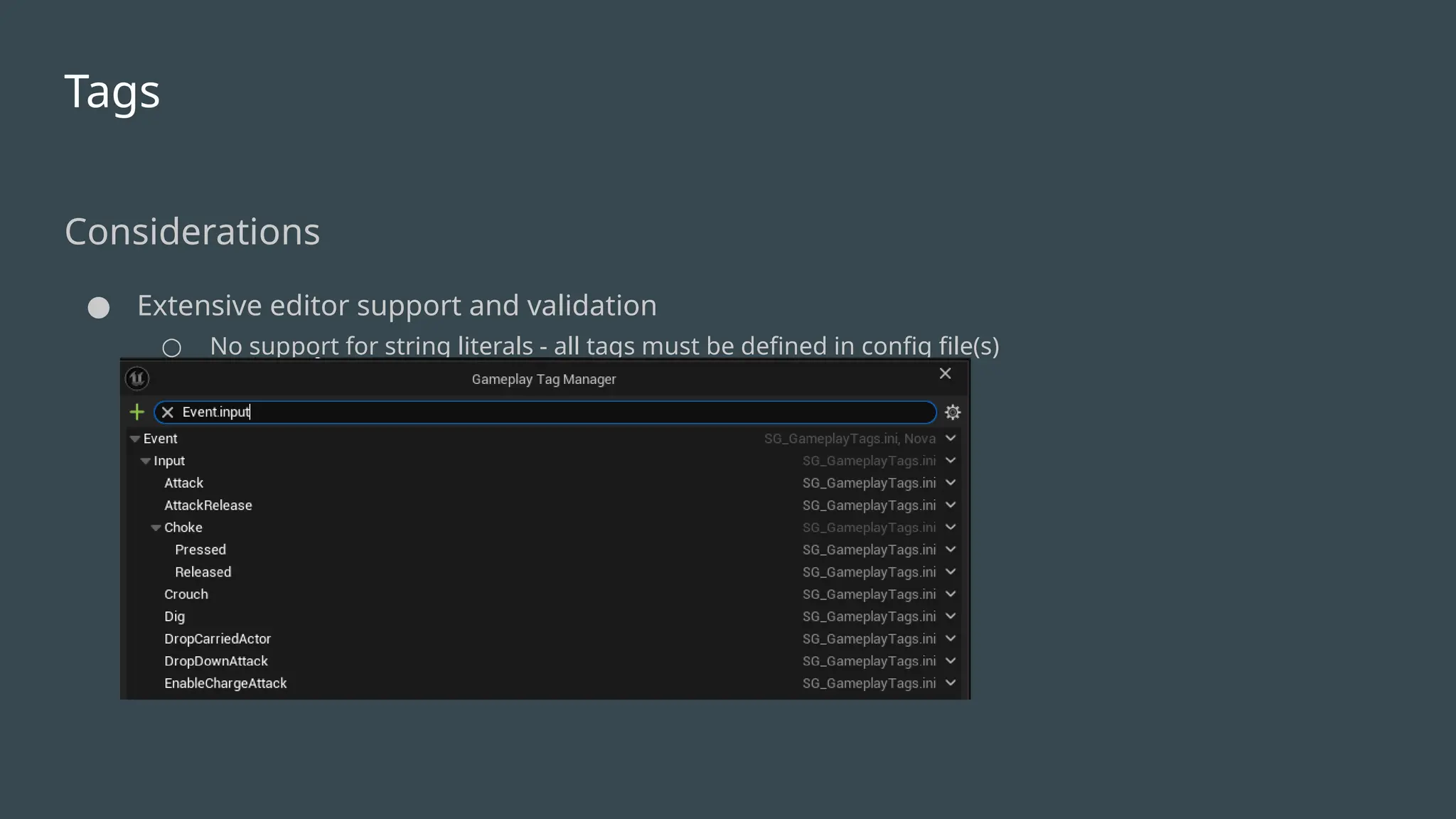Select the Attack tag
The height and width of the screenshot is (819, 1456).
[x=183, y=483]
